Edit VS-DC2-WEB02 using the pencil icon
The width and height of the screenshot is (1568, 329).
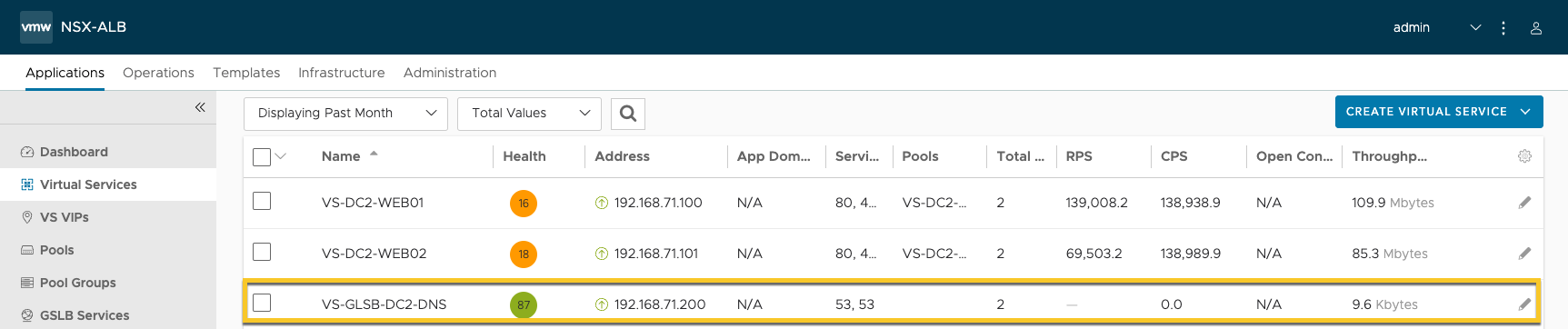coord(1524,254)
